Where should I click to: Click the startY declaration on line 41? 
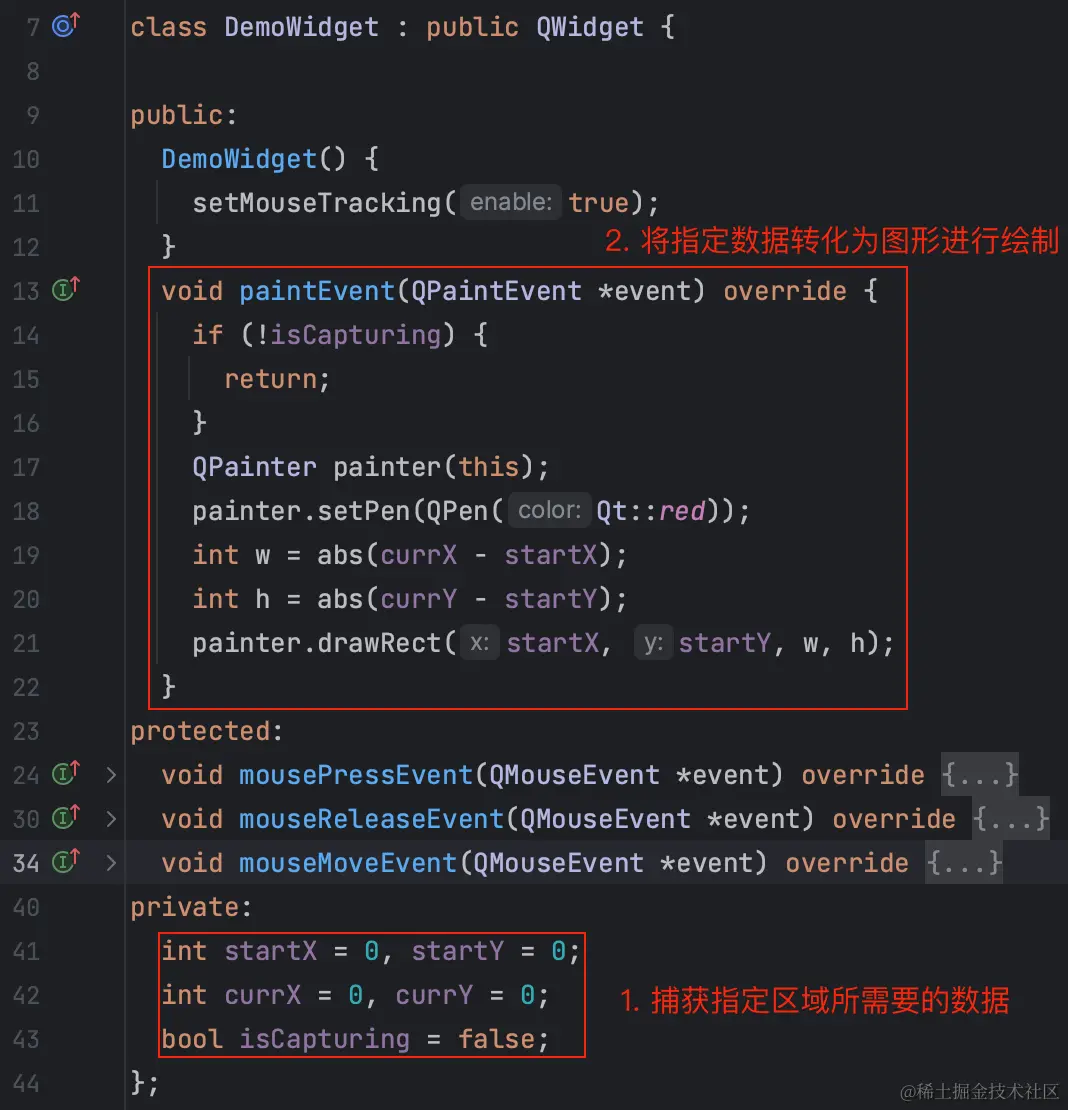[x=457, y=951]
